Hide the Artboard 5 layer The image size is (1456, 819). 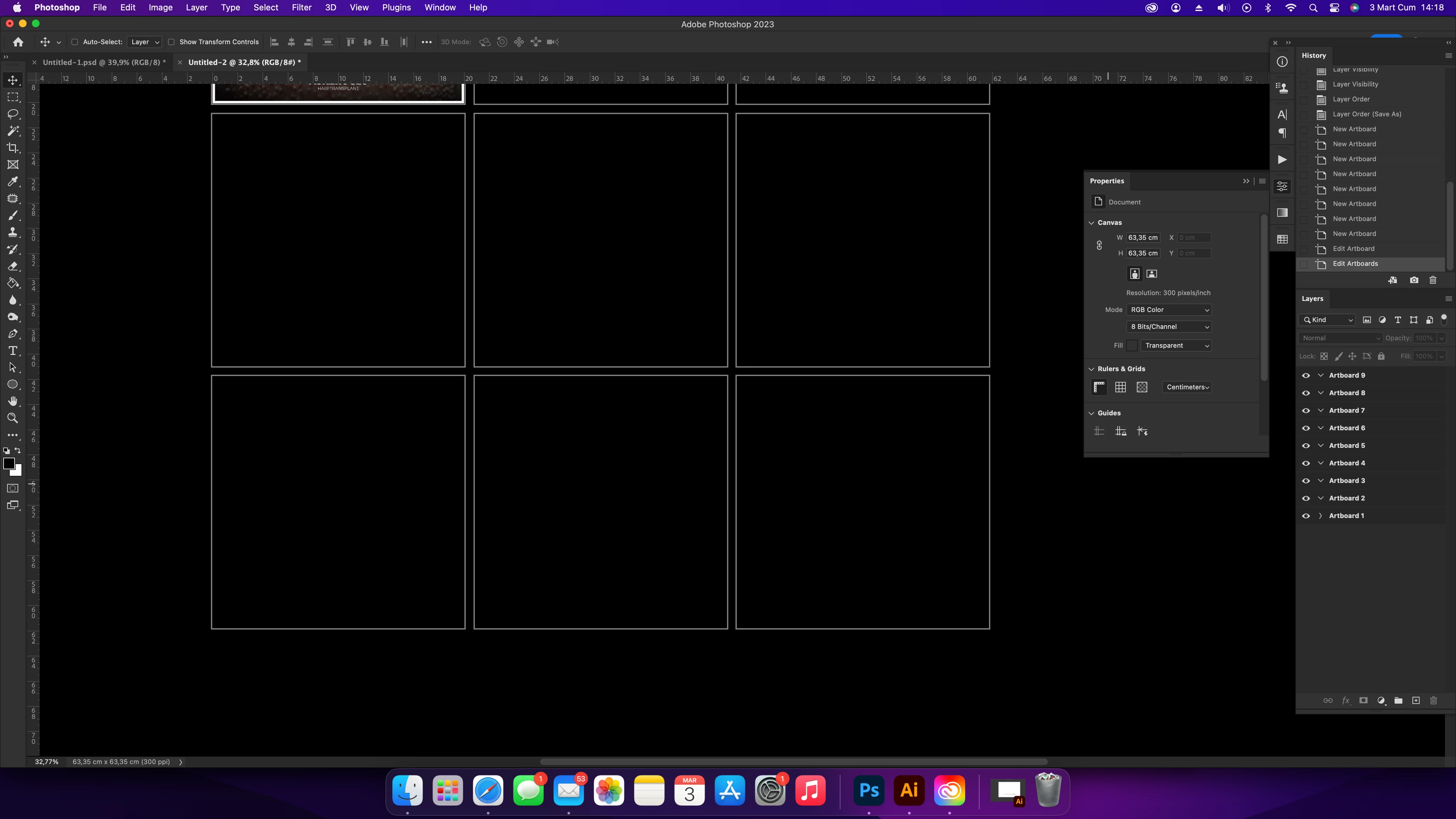[1306, 445]
